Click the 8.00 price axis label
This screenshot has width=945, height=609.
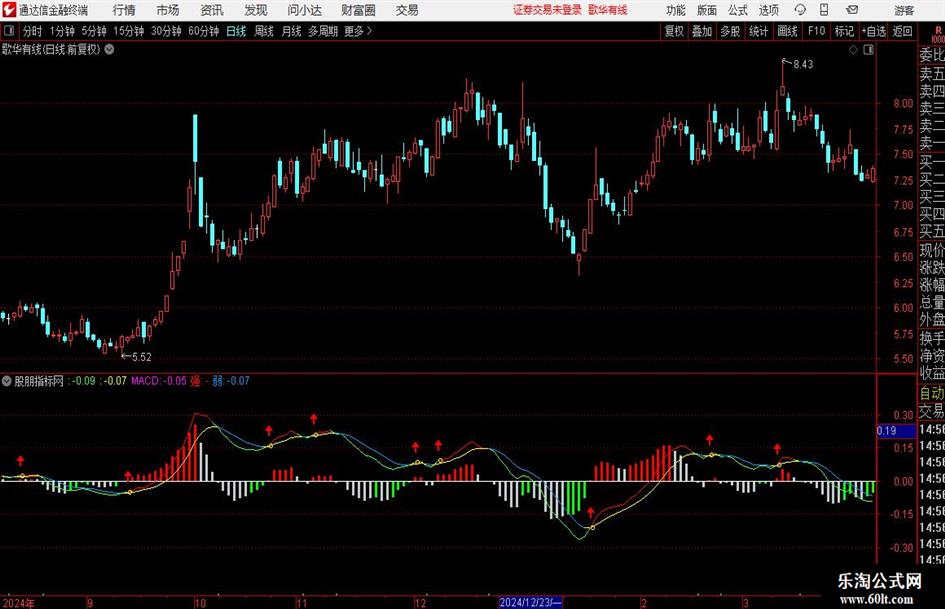(x=903, y=103)
